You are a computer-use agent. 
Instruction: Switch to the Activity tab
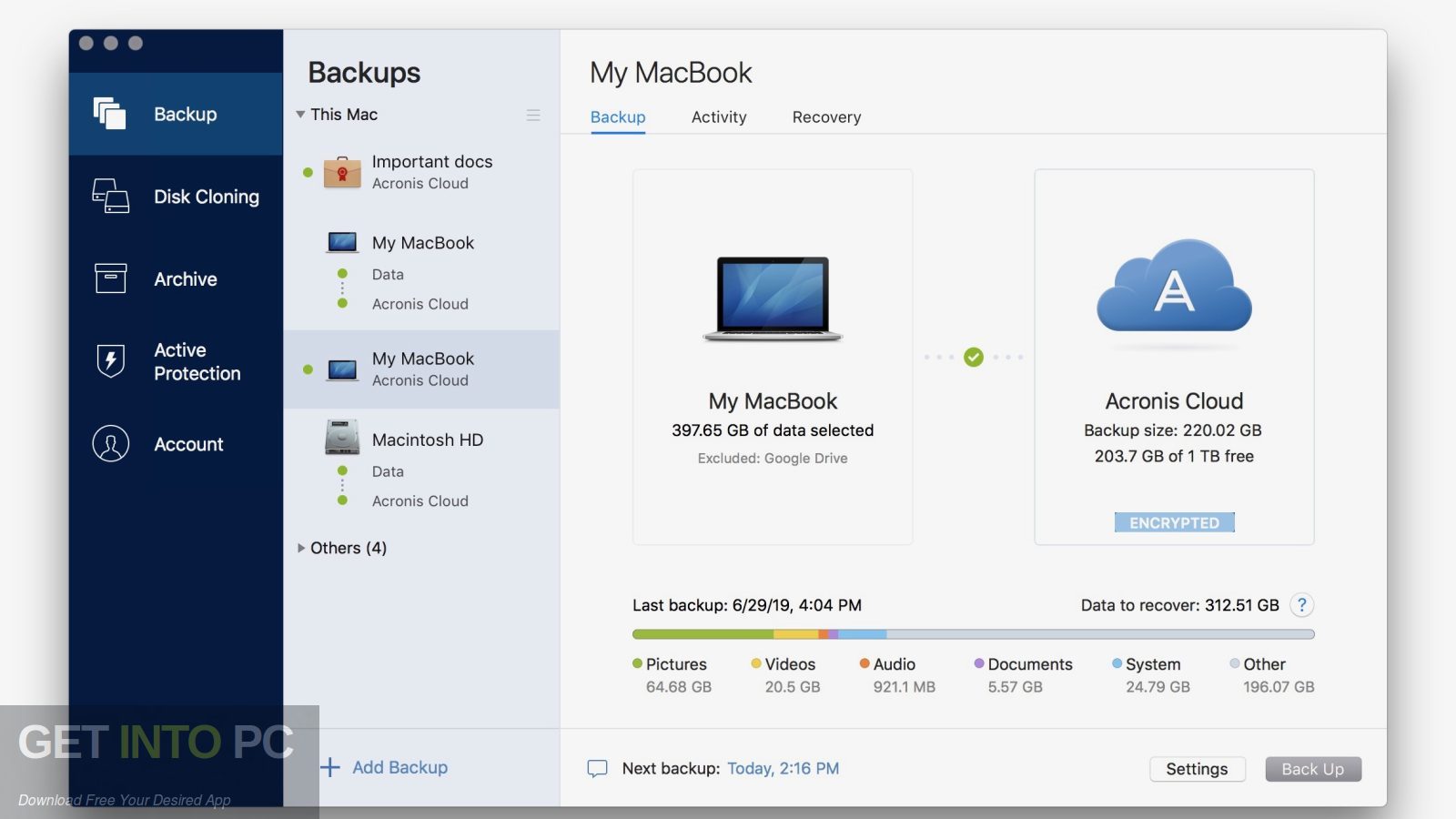[x=718, y=116]
